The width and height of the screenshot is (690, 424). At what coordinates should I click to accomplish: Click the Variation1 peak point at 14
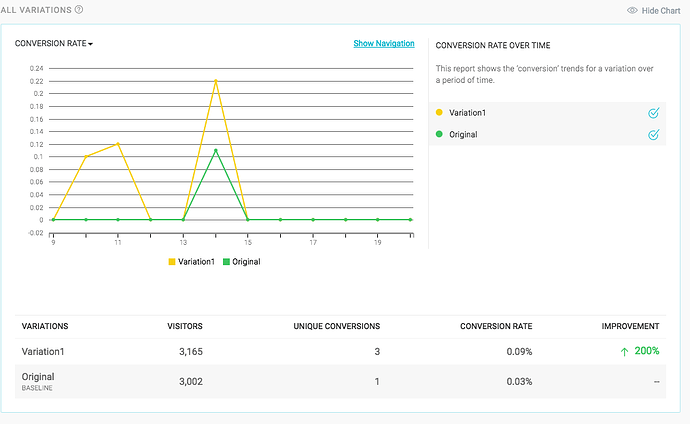point(216,81)
